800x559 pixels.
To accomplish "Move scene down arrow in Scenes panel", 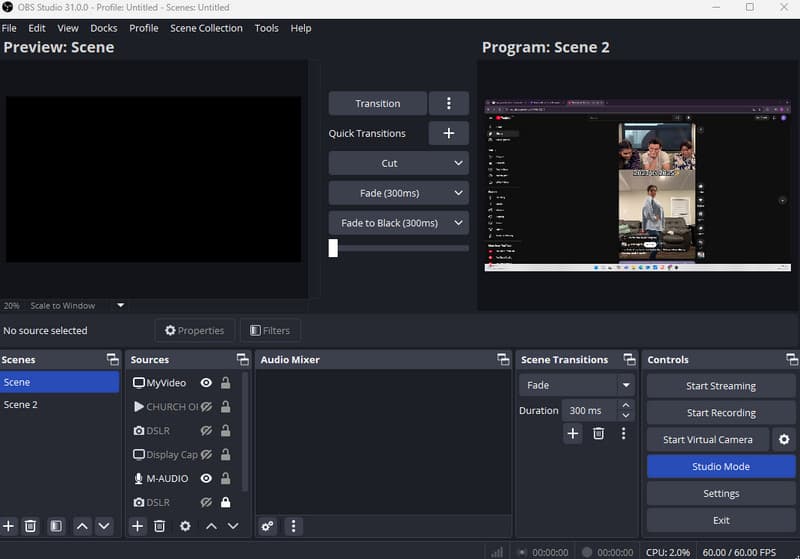I will click(x=104, y=526).
